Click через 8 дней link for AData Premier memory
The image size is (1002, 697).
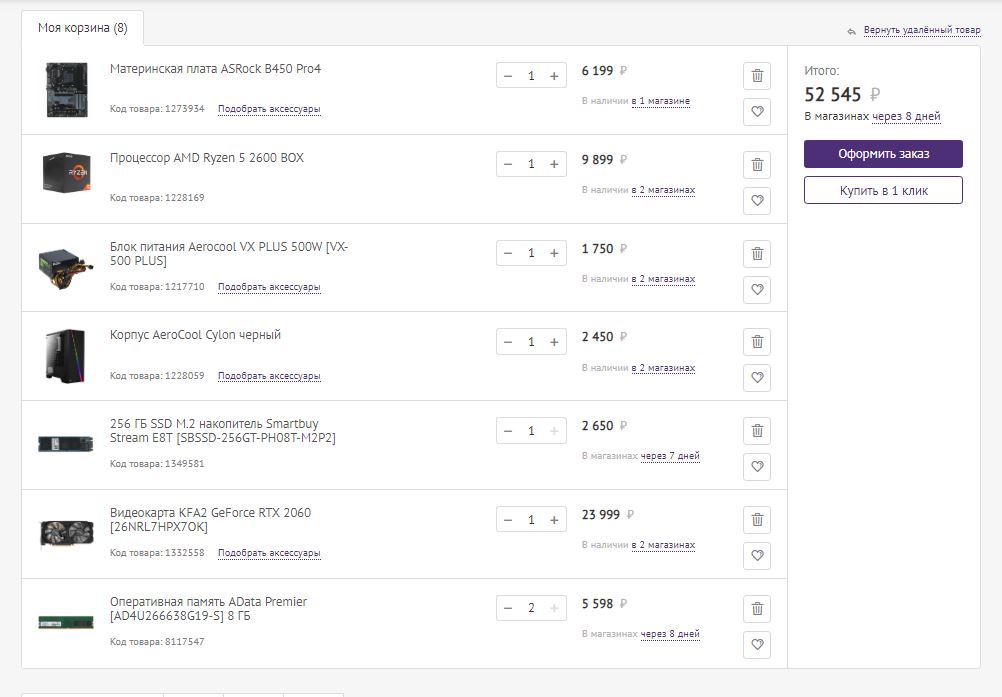click(670, 634)
